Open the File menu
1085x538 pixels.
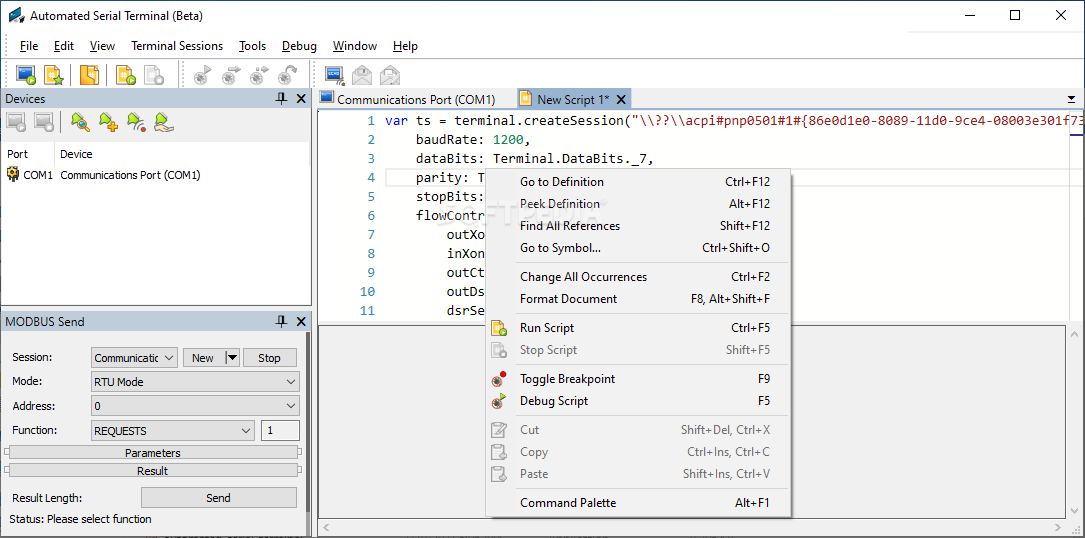click(x=29, y=46)
